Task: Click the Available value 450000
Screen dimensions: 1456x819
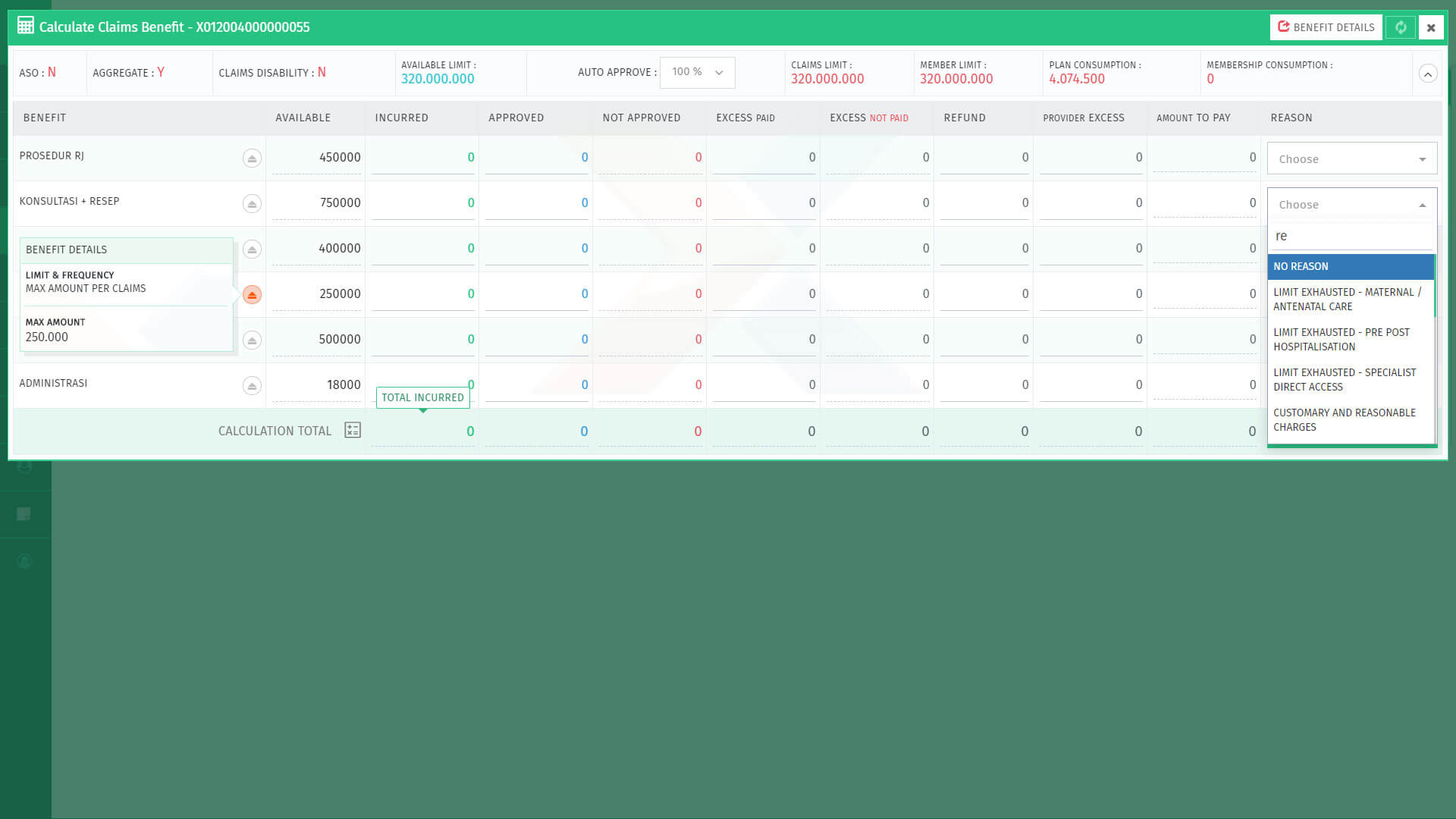Action: [340, 158]
